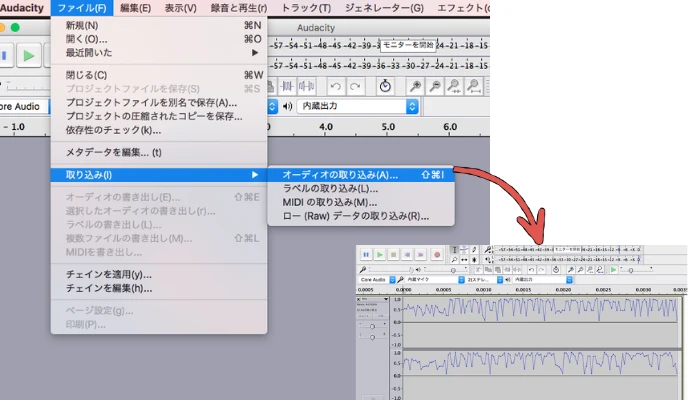
Task: Select the Time Shift tool in small window
Action: tap(464, 259)
